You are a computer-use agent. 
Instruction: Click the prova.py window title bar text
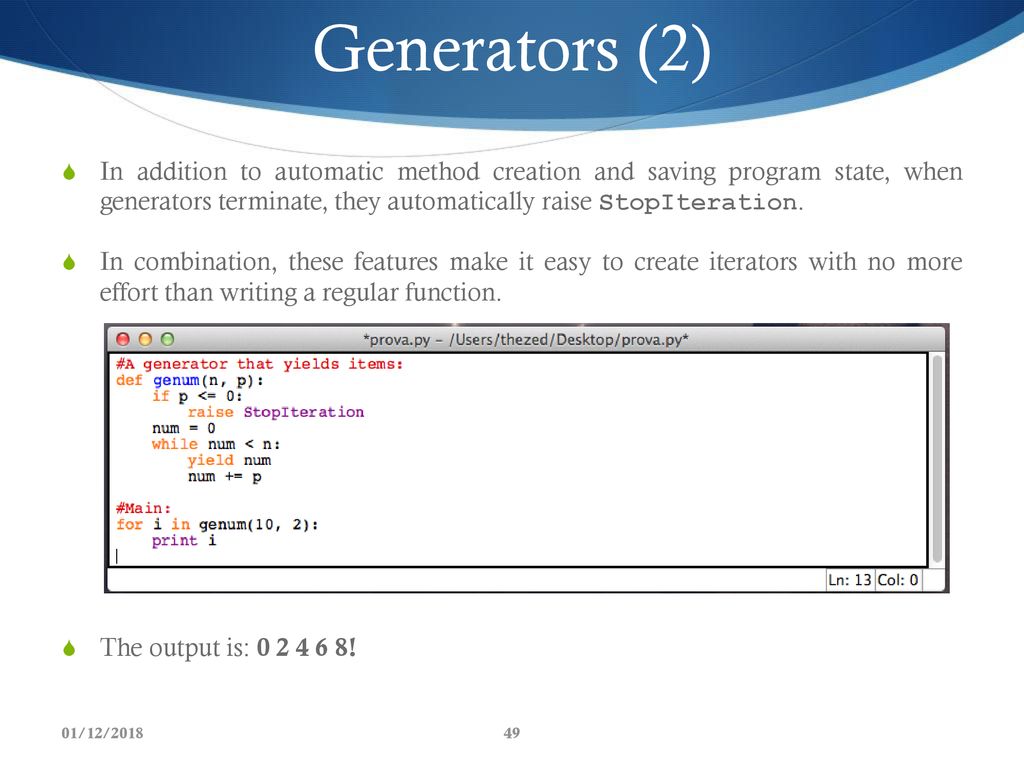[526, 340]
